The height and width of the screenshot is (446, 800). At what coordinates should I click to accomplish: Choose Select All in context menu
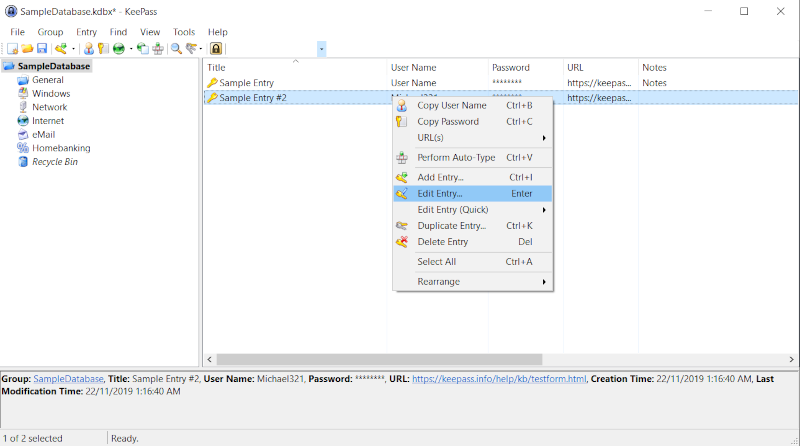click(x=473, y=262)
